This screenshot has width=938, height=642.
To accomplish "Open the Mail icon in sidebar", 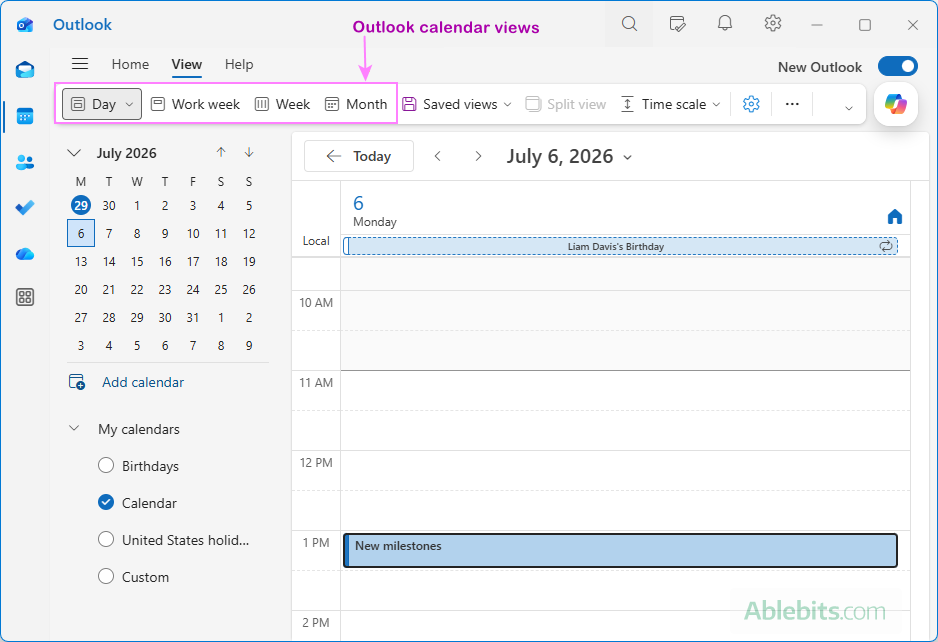I will (25, 69).
